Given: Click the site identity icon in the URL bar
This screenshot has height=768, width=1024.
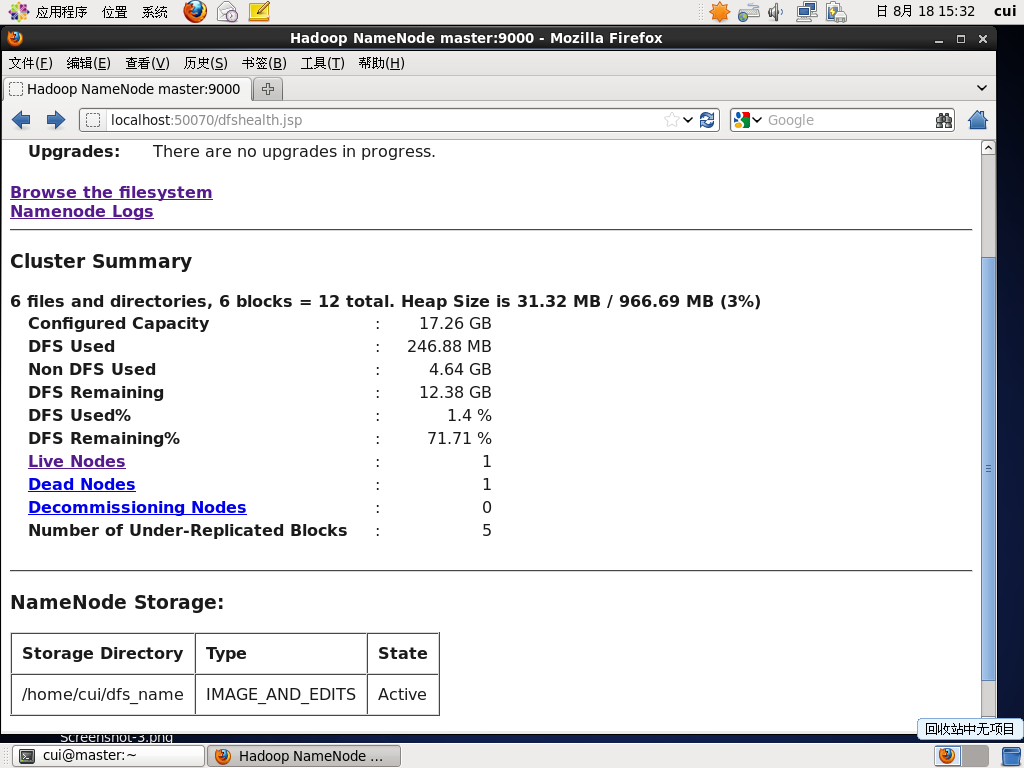Looking at the screenshot, I should coord(93,120).
